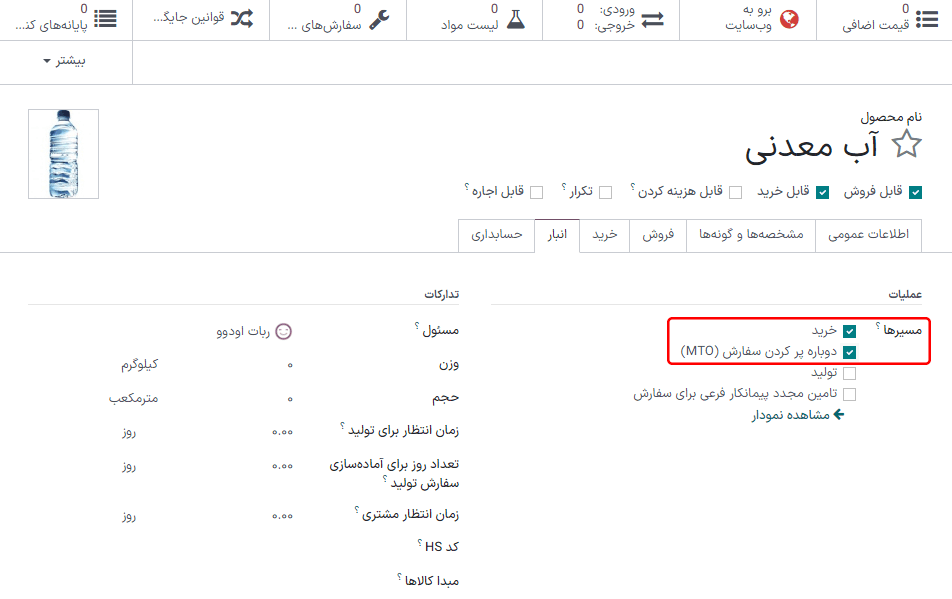
Task: Open the حسابداری tab
Action: pyautogui.click(x=496, y=235)
